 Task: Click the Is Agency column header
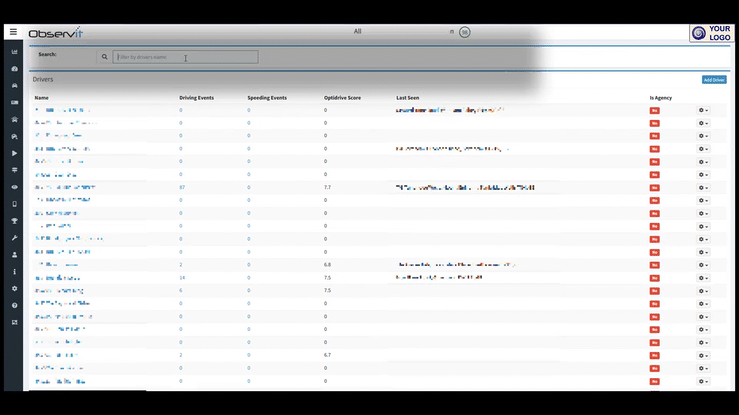click(x=661, y=98)
